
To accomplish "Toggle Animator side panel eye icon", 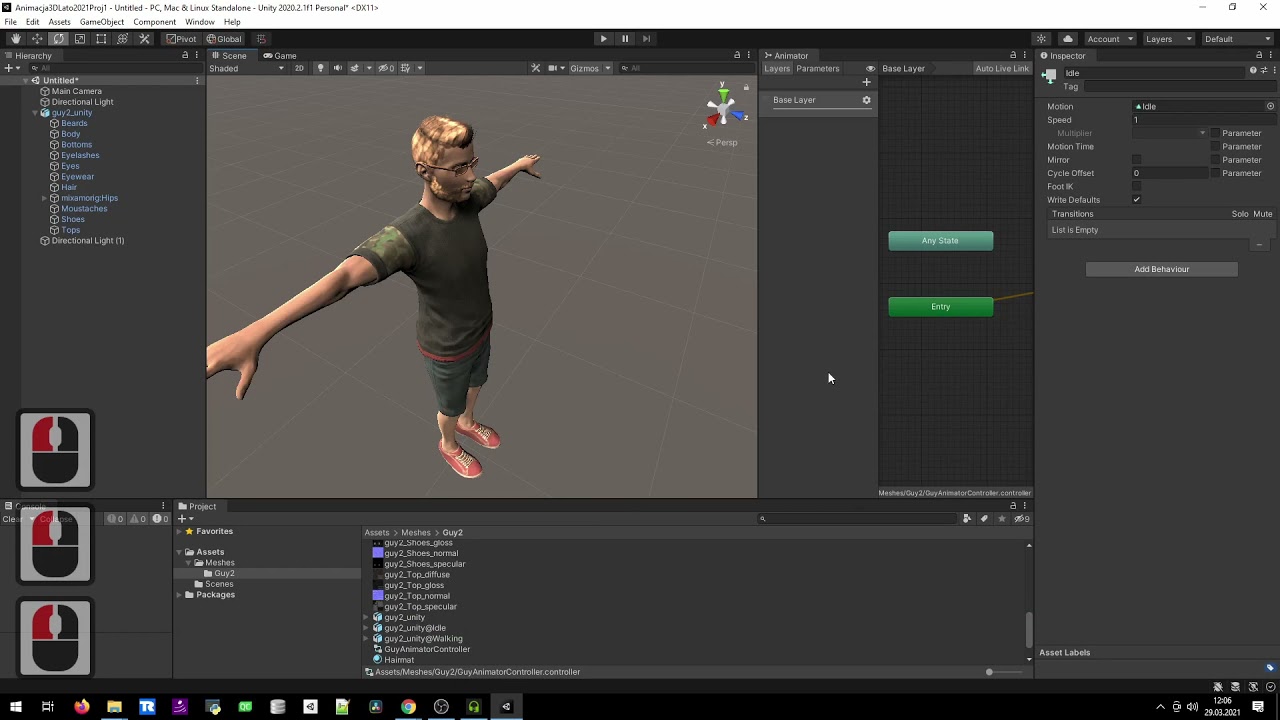I will click(x=871, y=69).
